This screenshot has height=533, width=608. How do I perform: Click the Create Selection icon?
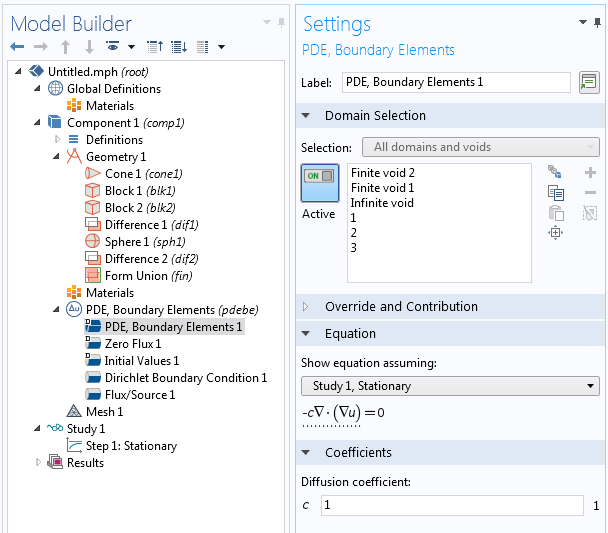click(556, 173)
